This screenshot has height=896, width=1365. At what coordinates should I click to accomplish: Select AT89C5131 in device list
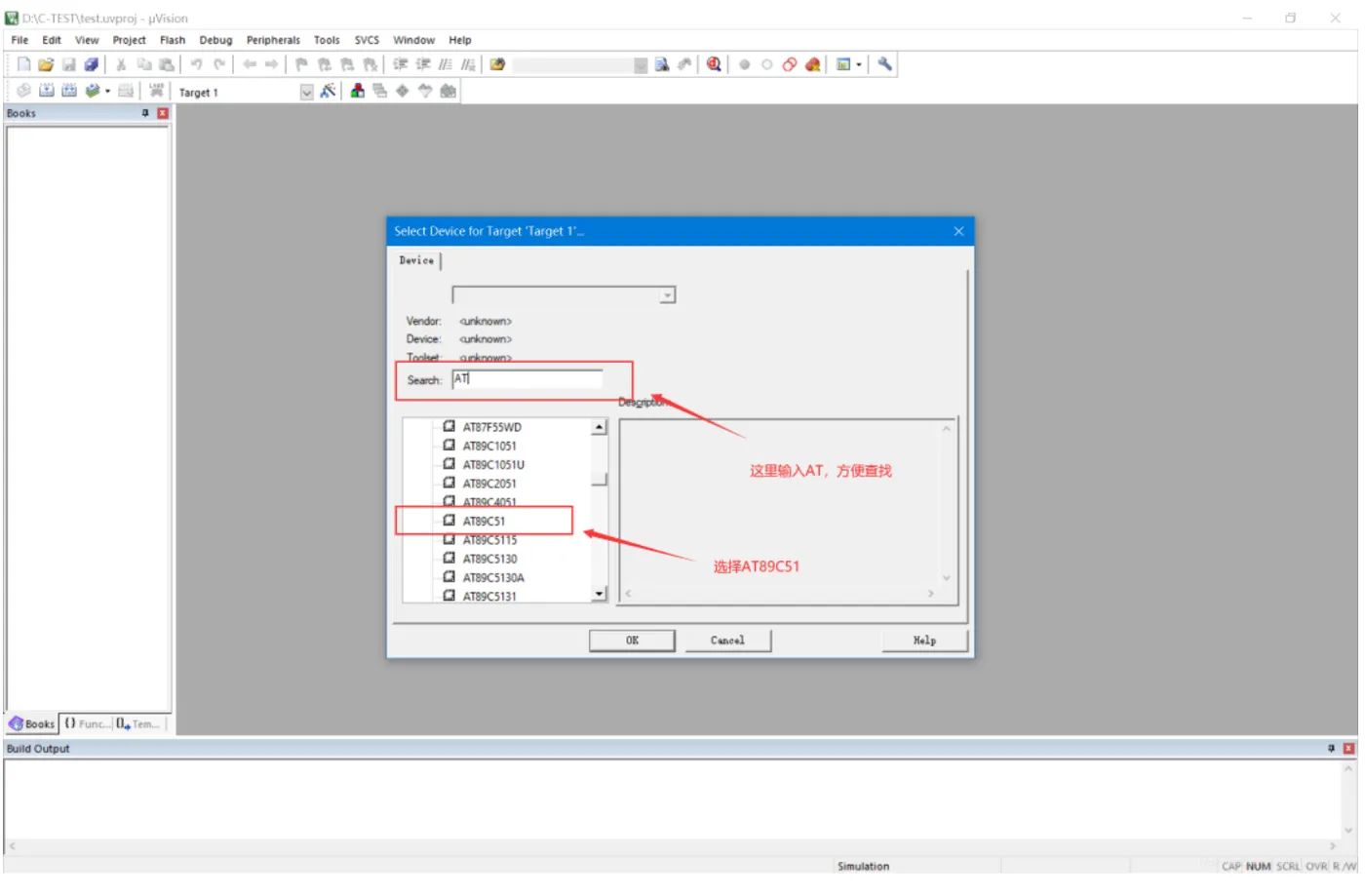(x=489, y=596)
